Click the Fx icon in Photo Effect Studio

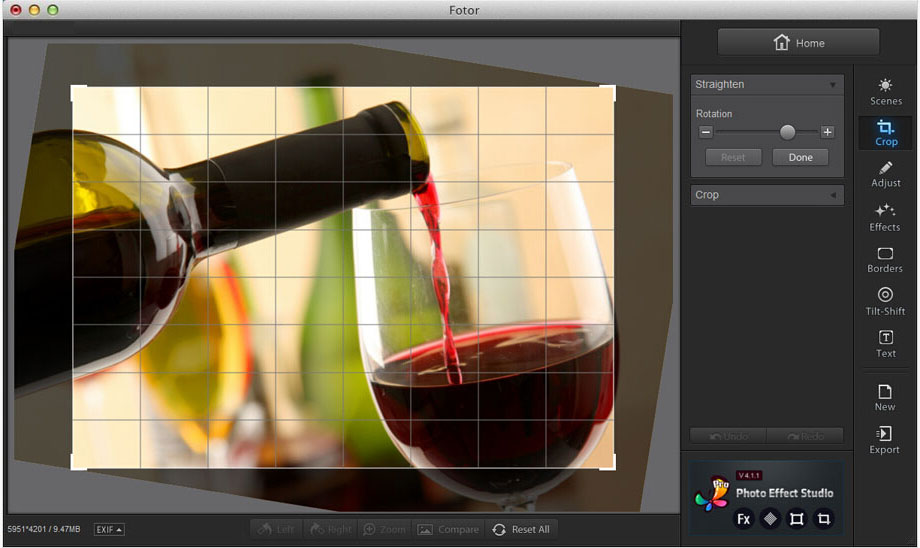click(743, 519)
